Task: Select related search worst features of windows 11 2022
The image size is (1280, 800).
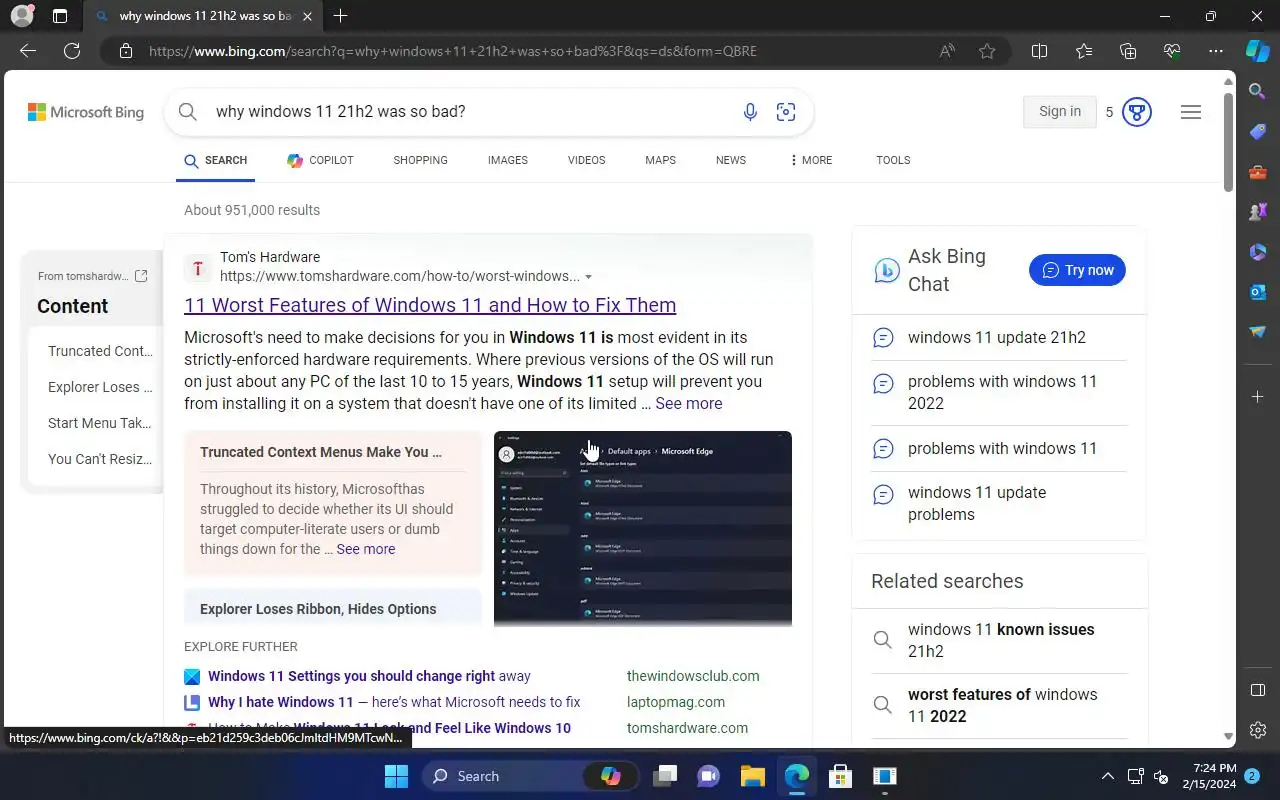Action: 1002,705
